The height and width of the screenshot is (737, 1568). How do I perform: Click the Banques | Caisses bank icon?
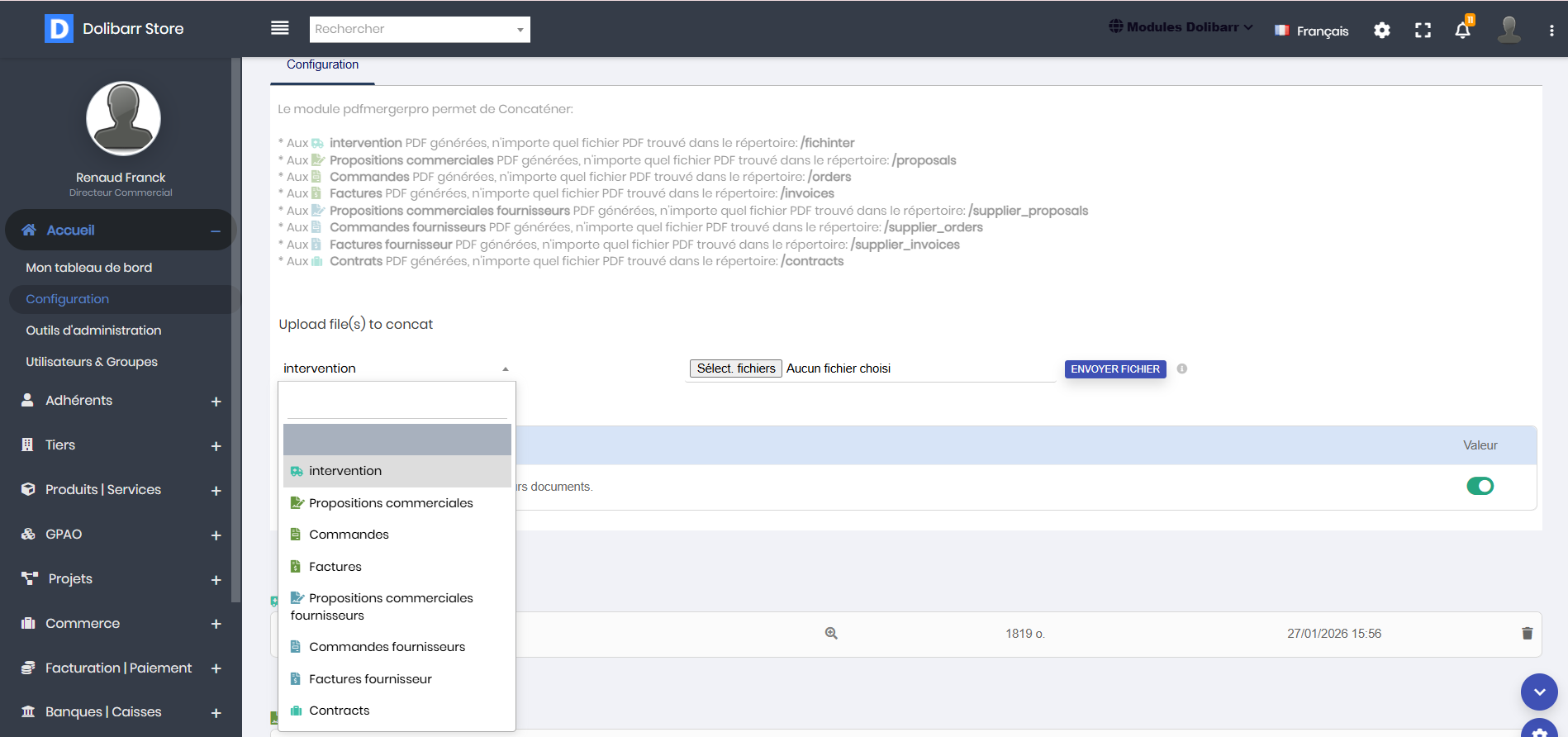click(x=28, y=712)
